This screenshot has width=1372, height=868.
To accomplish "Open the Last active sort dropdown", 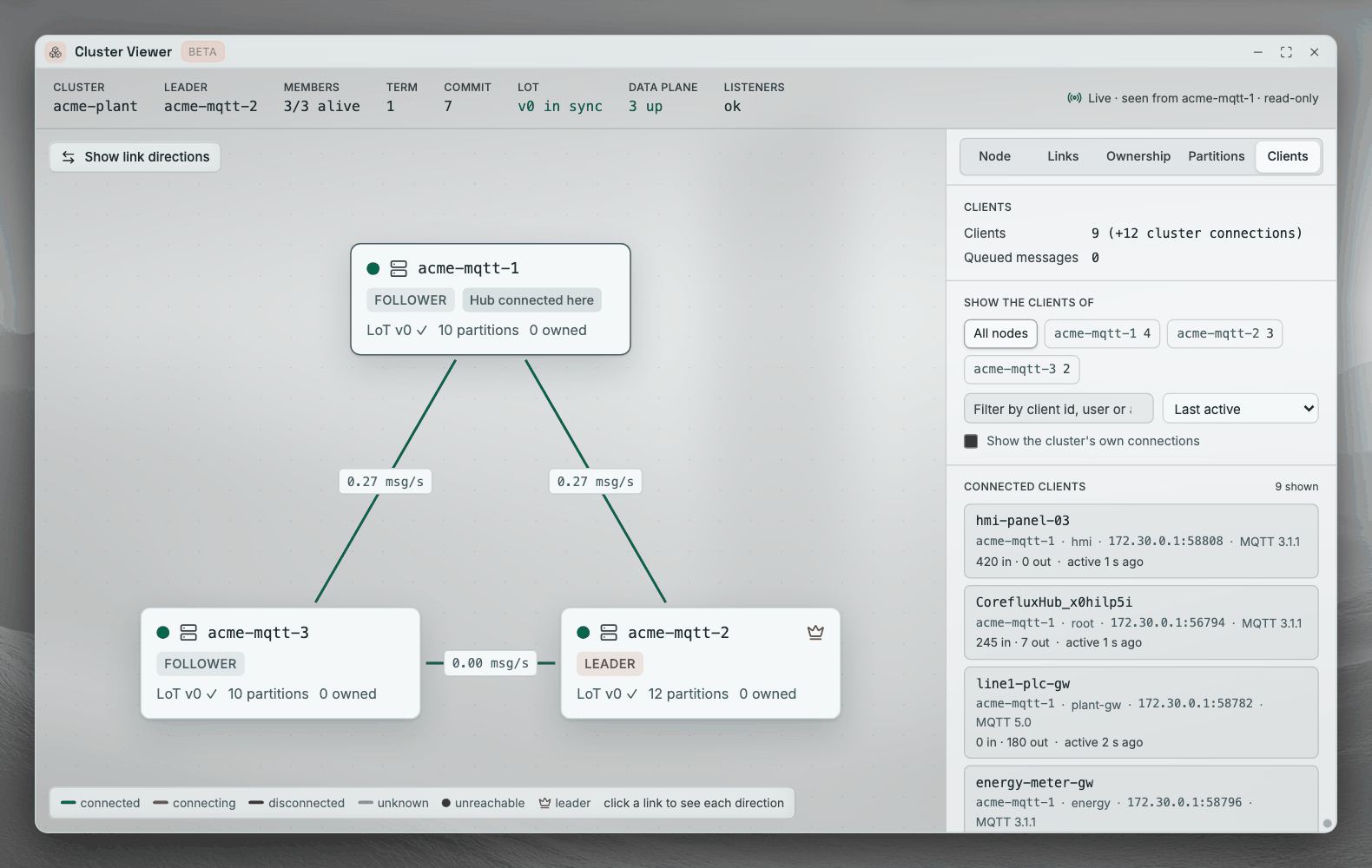I will point(1240,409).
